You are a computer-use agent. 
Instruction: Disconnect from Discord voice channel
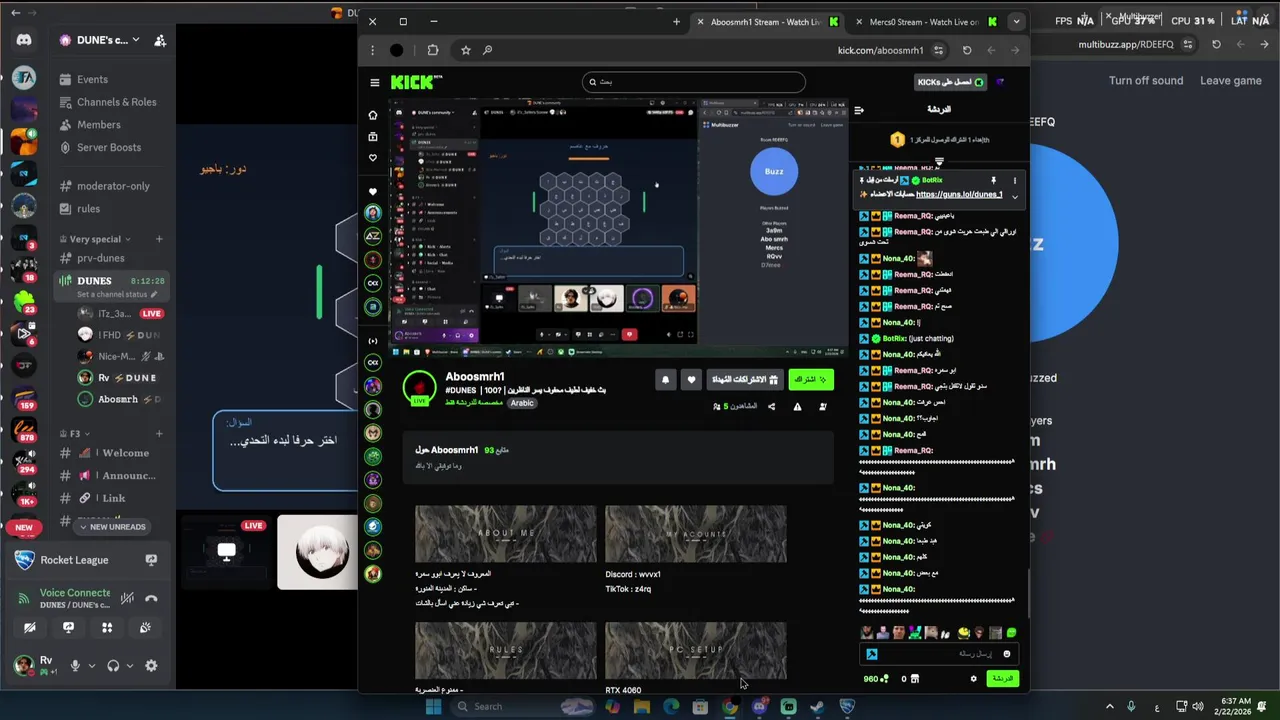[151, 598]
